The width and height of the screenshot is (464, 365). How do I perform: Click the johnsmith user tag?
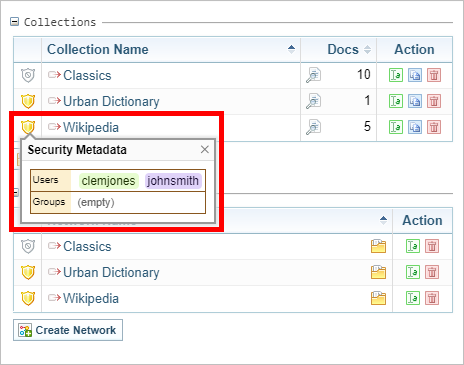pos(173,181)
